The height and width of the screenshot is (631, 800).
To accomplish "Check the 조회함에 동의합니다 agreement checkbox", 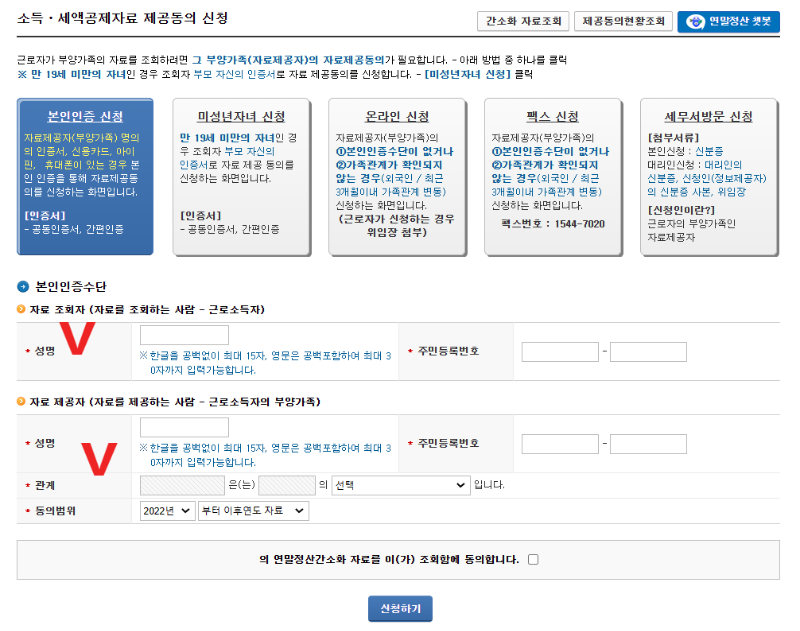I will [x=533, y=560].
